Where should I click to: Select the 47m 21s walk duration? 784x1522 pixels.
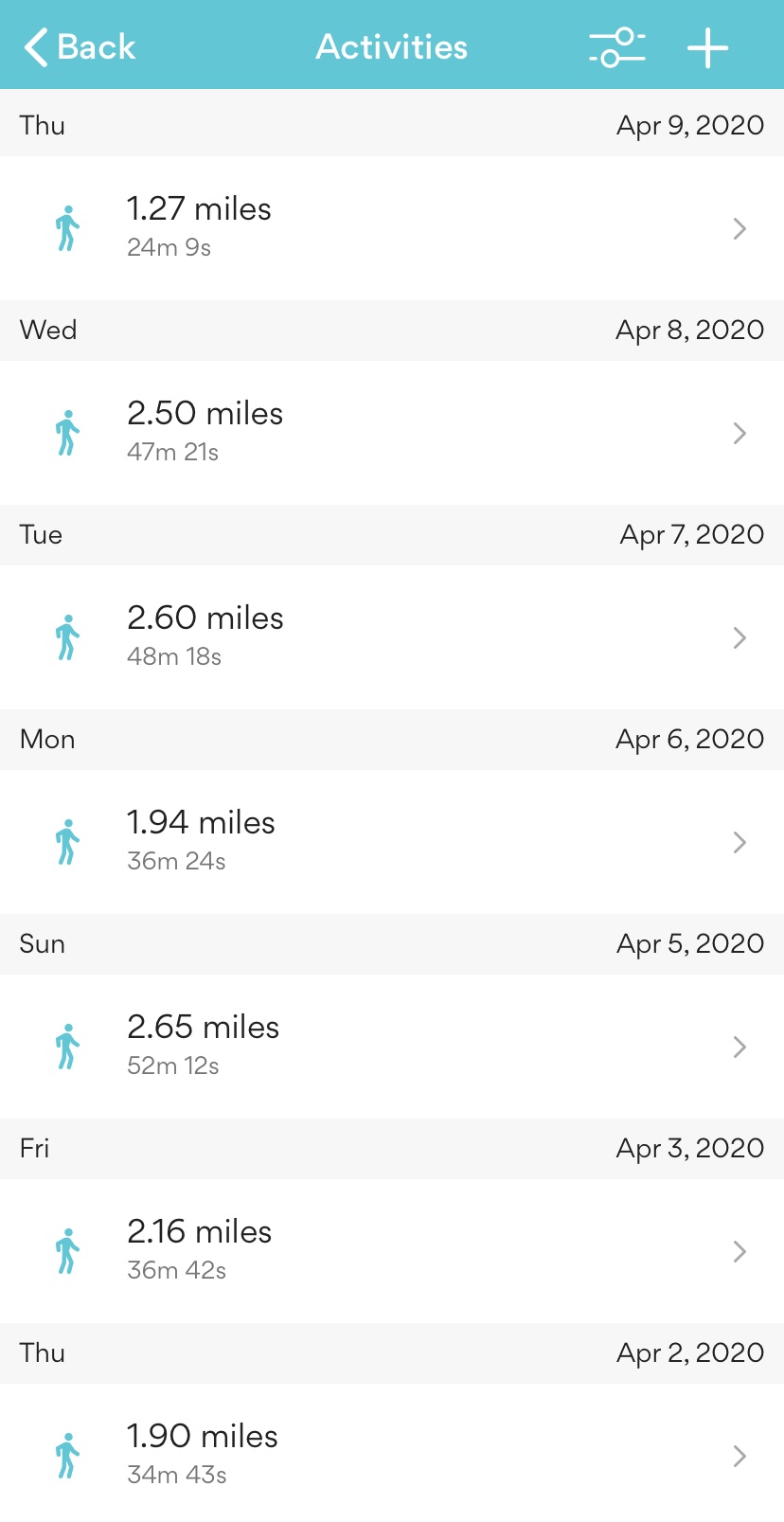(172, 452)
